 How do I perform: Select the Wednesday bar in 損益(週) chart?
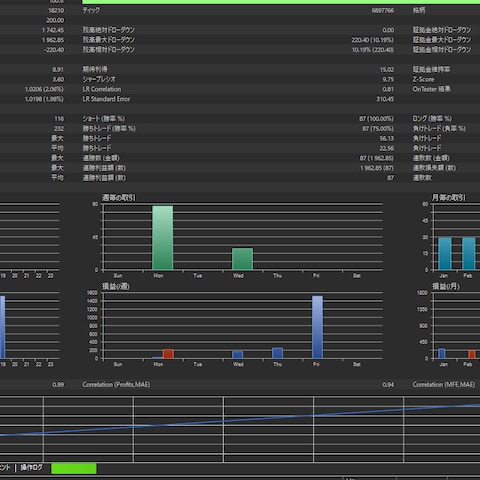[237, 355]
